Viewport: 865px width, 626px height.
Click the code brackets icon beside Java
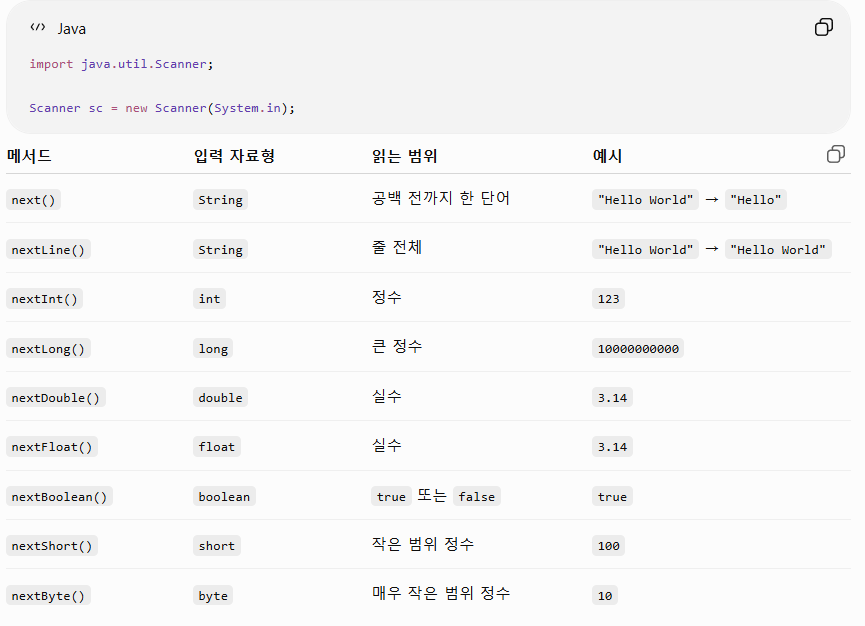(38, 27)
